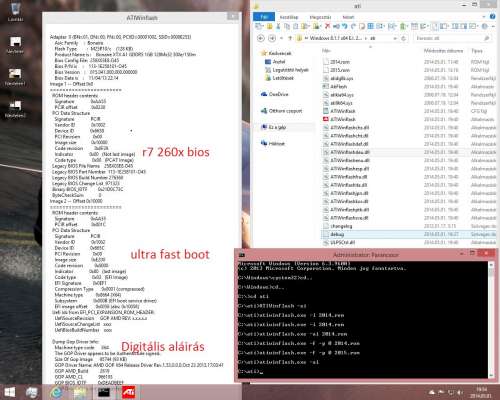Select Hálózat in the navigation pane
The image size is (500, 400).
(x=273, y=143)
